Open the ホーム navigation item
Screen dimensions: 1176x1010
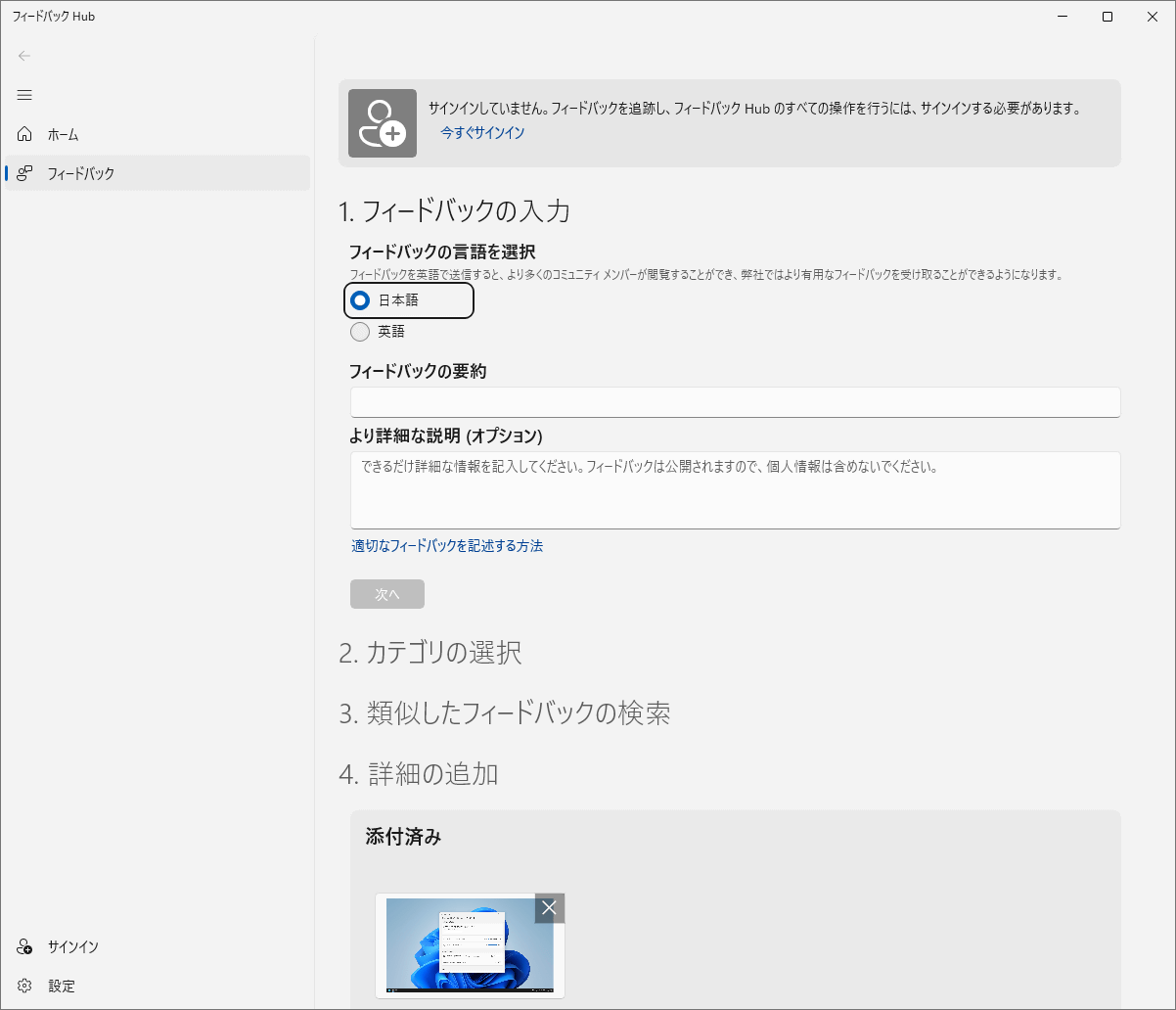click(x=64, y=134)
